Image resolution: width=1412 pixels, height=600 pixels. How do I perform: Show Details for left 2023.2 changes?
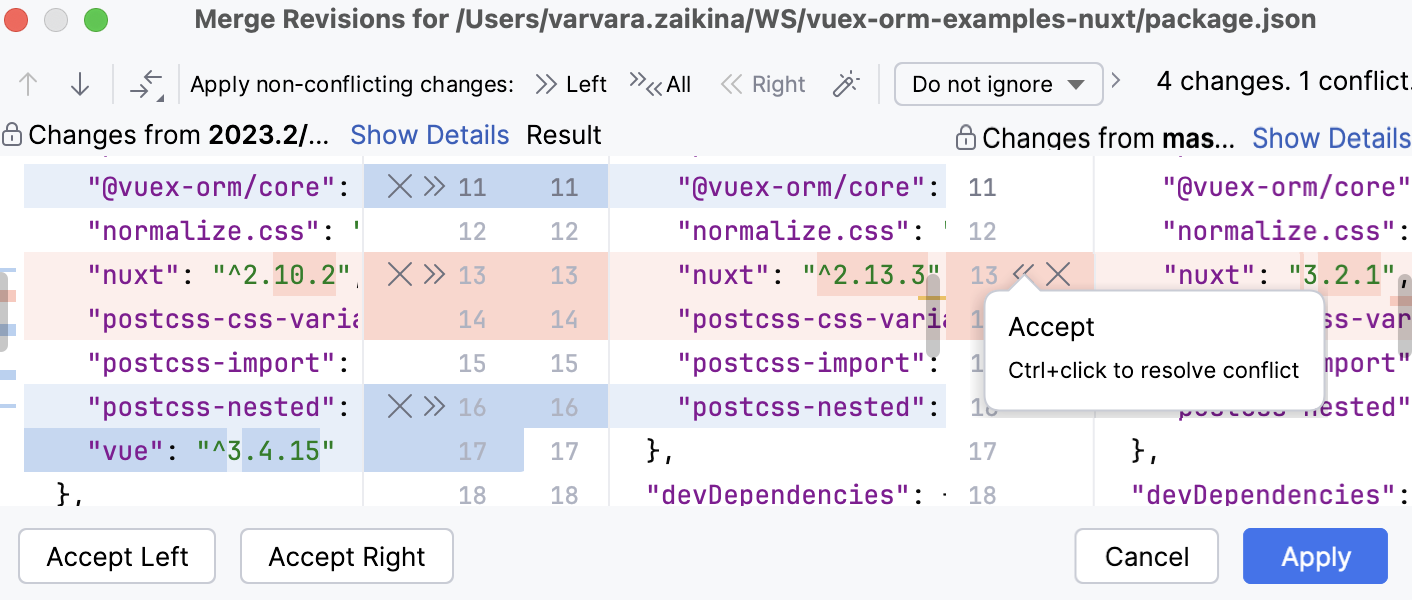point(430,135)
